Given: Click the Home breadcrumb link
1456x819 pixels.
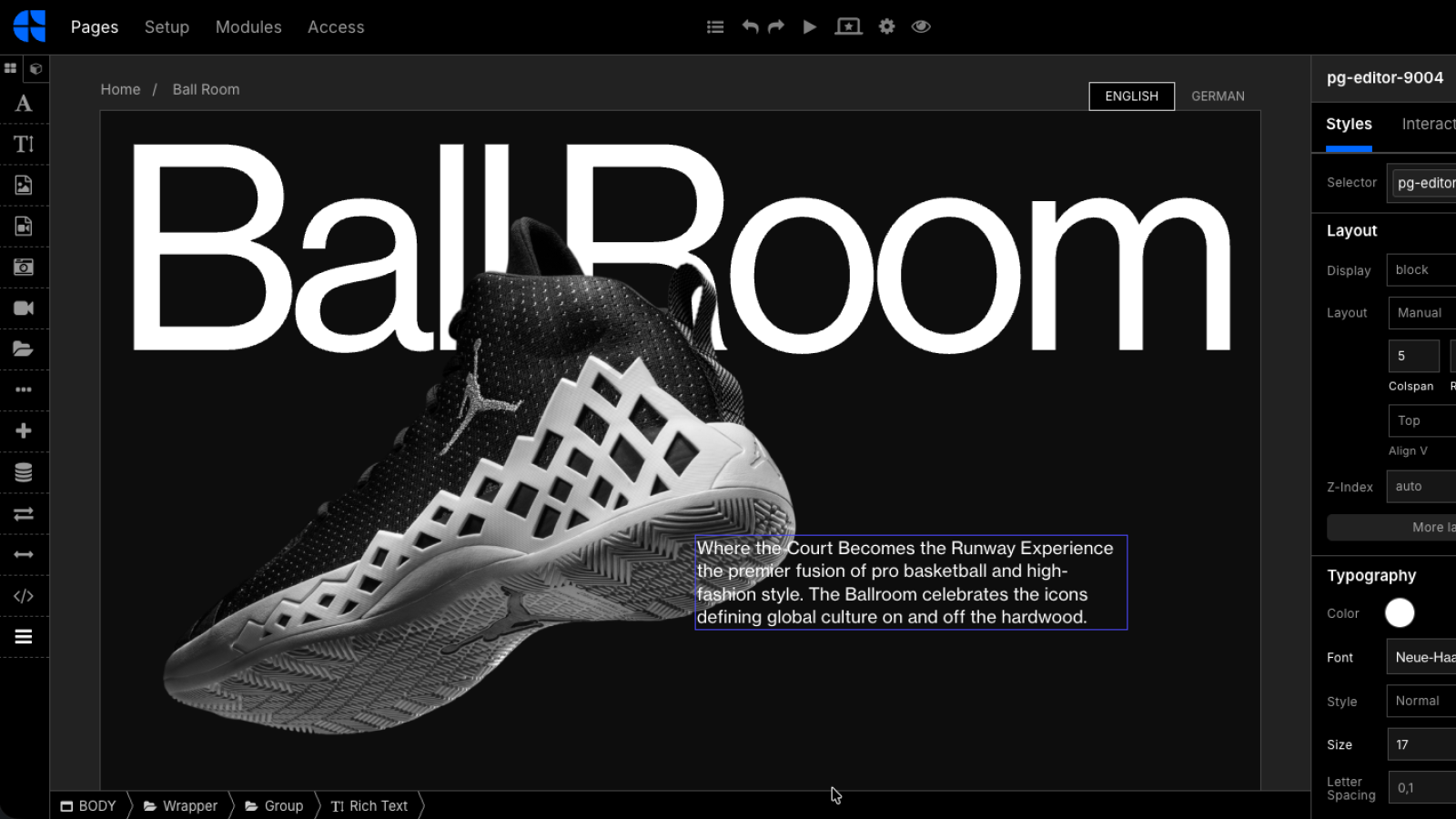Looking at the screenshot, I should pos(120,89).
